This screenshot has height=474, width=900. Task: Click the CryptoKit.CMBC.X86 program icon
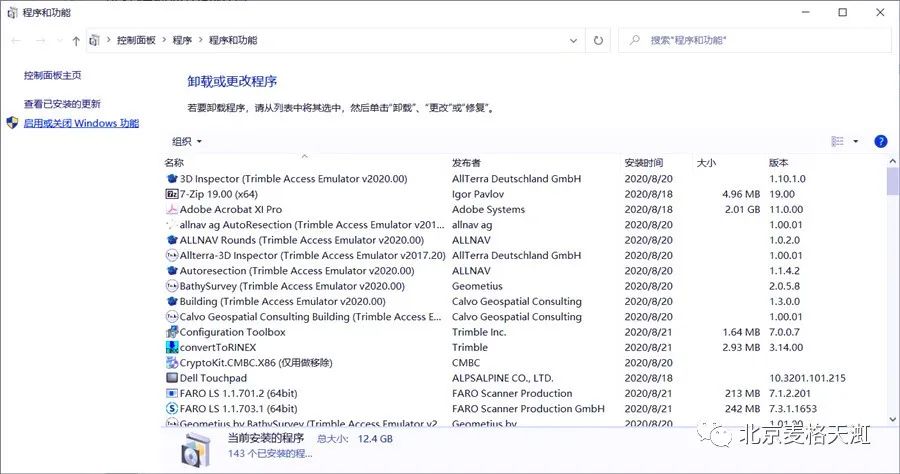click(x=172, y=363)
